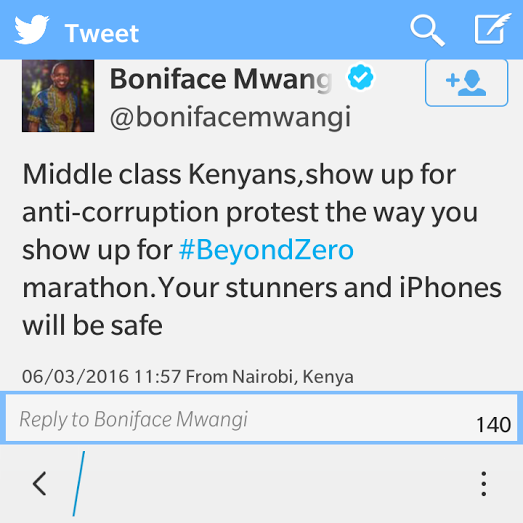Open the search magnifier icon
Screen dimensions: 523x523
click(427, 30)
